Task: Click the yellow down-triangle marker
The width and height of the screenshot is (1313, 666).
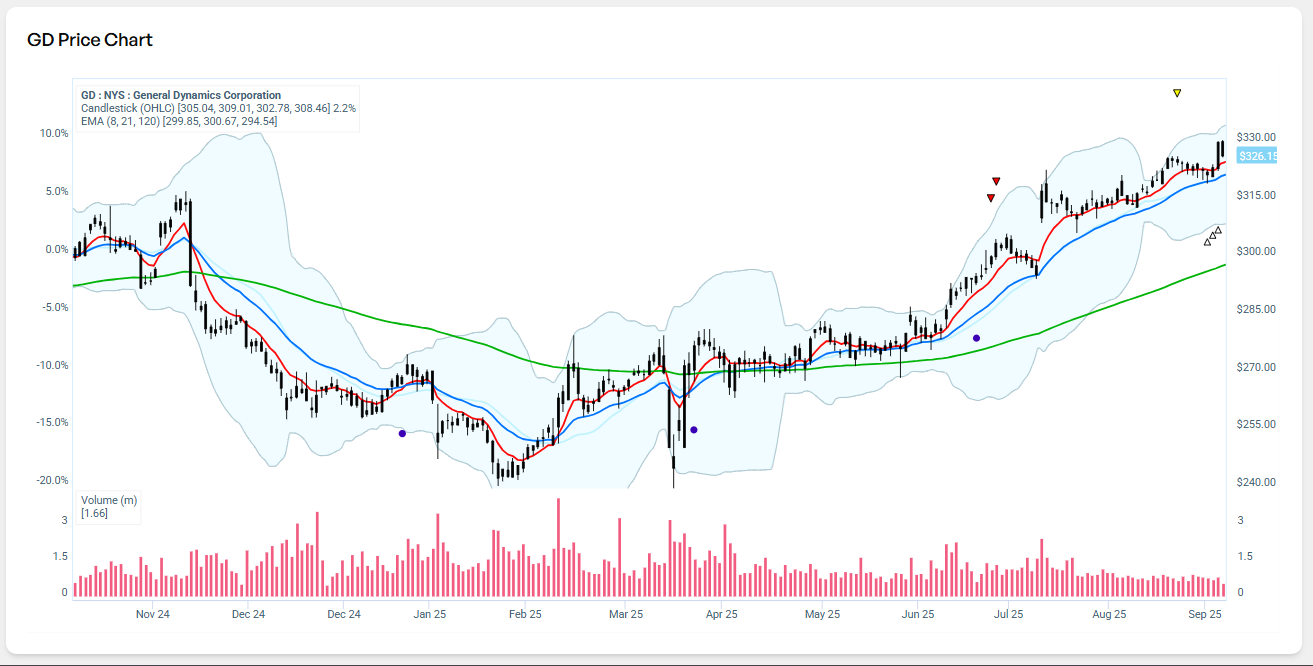Action: tap(1177, 93)
